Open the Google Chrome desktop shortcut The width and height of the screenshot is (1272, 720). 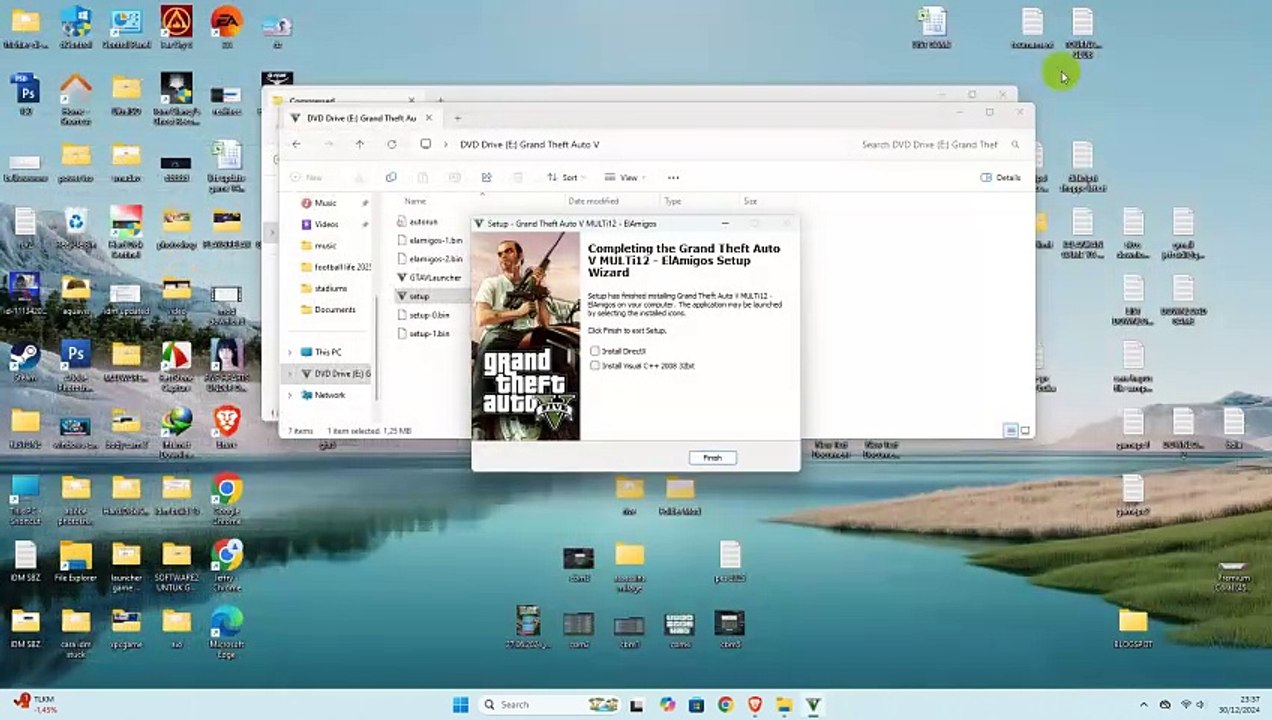pyautogui.click(x=227, y=496)
